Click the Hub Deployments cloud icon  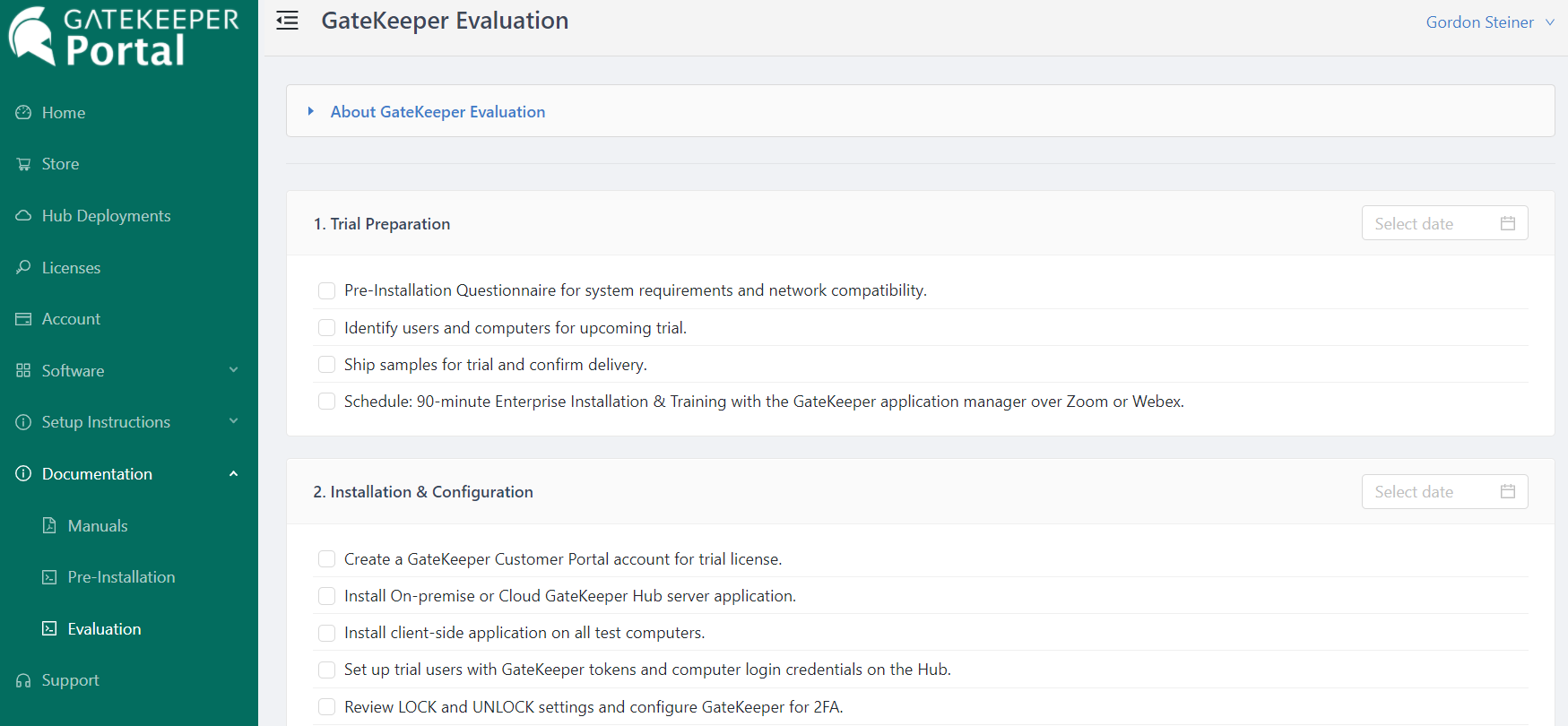(23, 216)
